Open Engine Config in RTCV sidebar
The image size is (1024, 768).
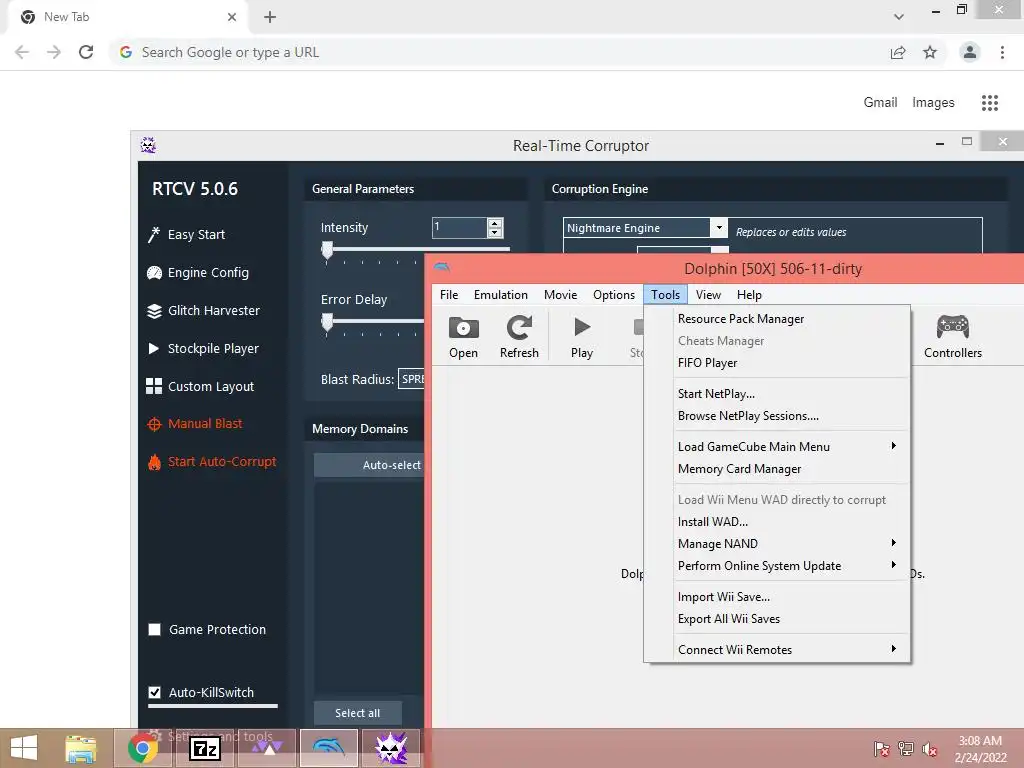tap(198, 272)
